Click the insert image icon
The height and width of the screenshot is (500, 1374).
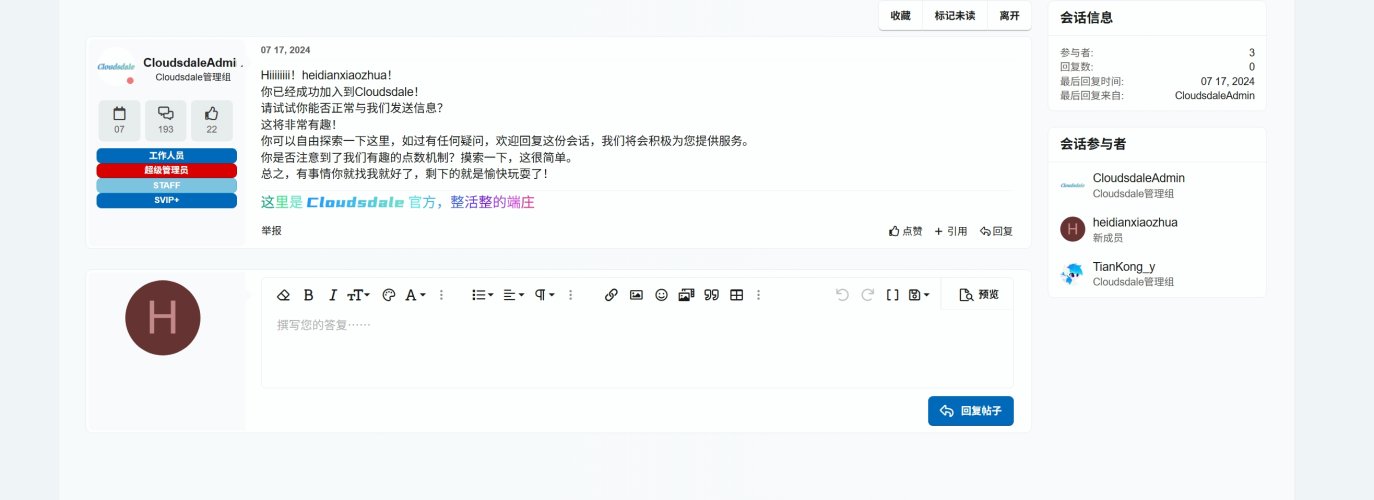[x=636, y=295]
